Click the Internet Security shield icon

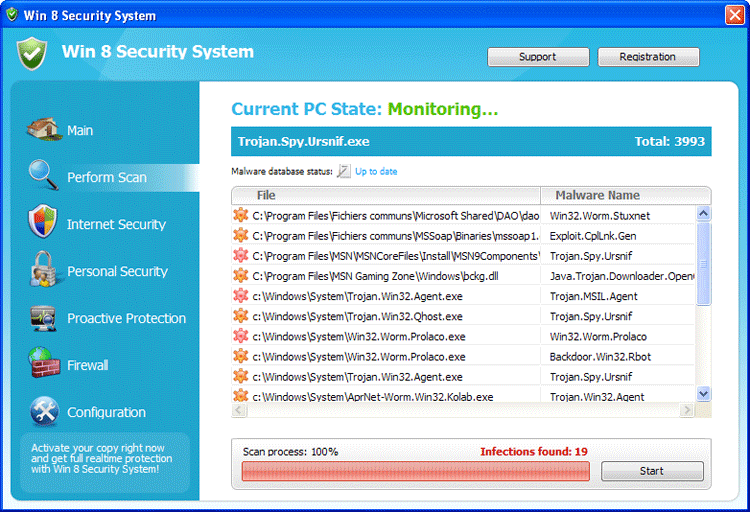pos(43,223)
